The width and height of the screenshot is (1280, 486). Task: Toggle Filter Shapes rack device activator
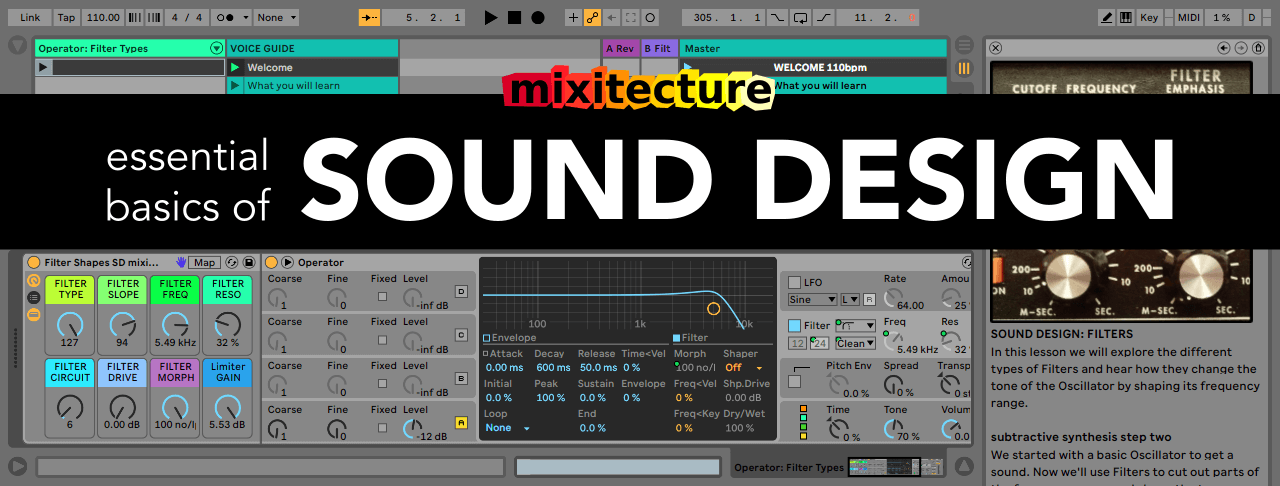tap(34, 262)
